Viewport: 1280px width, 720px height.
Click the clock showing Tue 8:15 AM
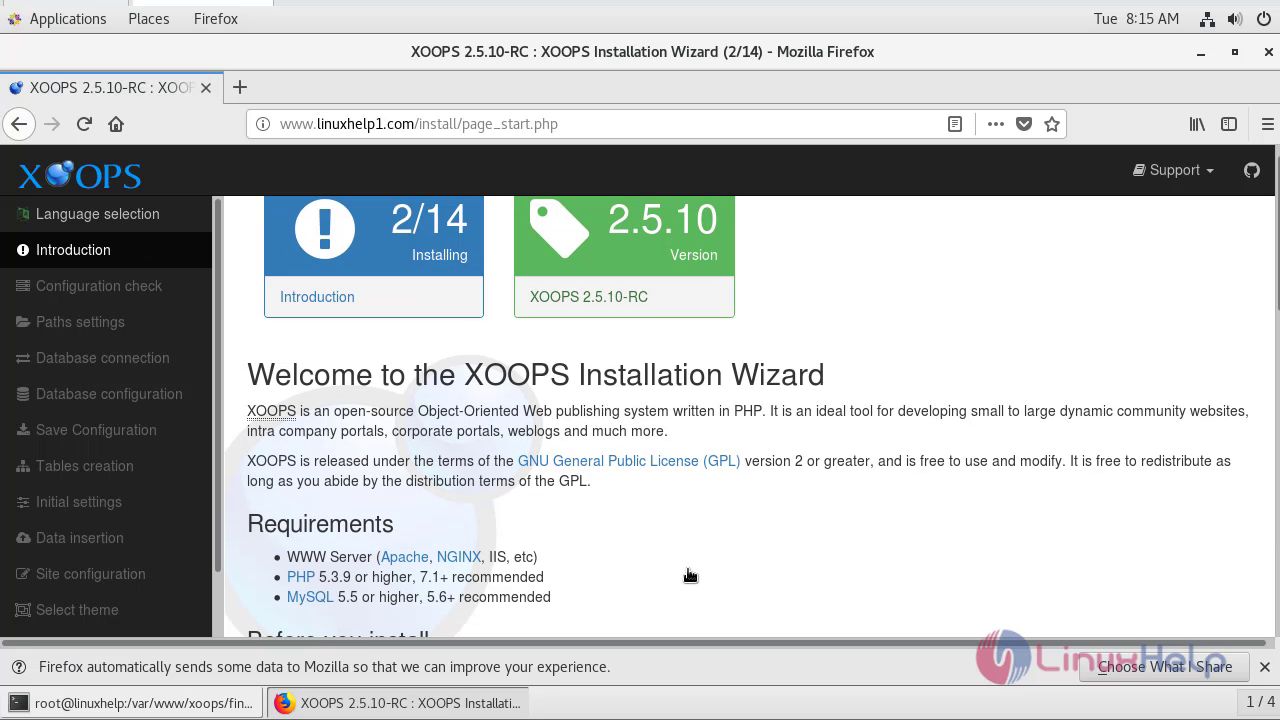pyautogui.click(x=1136, y=19)
